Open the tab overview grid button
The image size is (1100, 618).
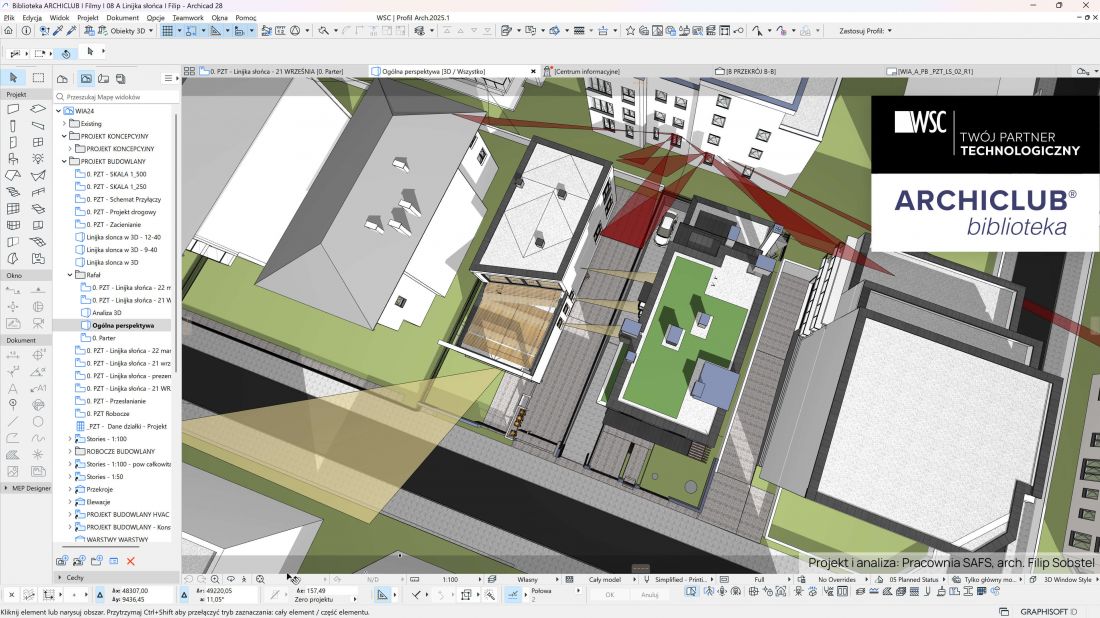click(x=189, y=72)
